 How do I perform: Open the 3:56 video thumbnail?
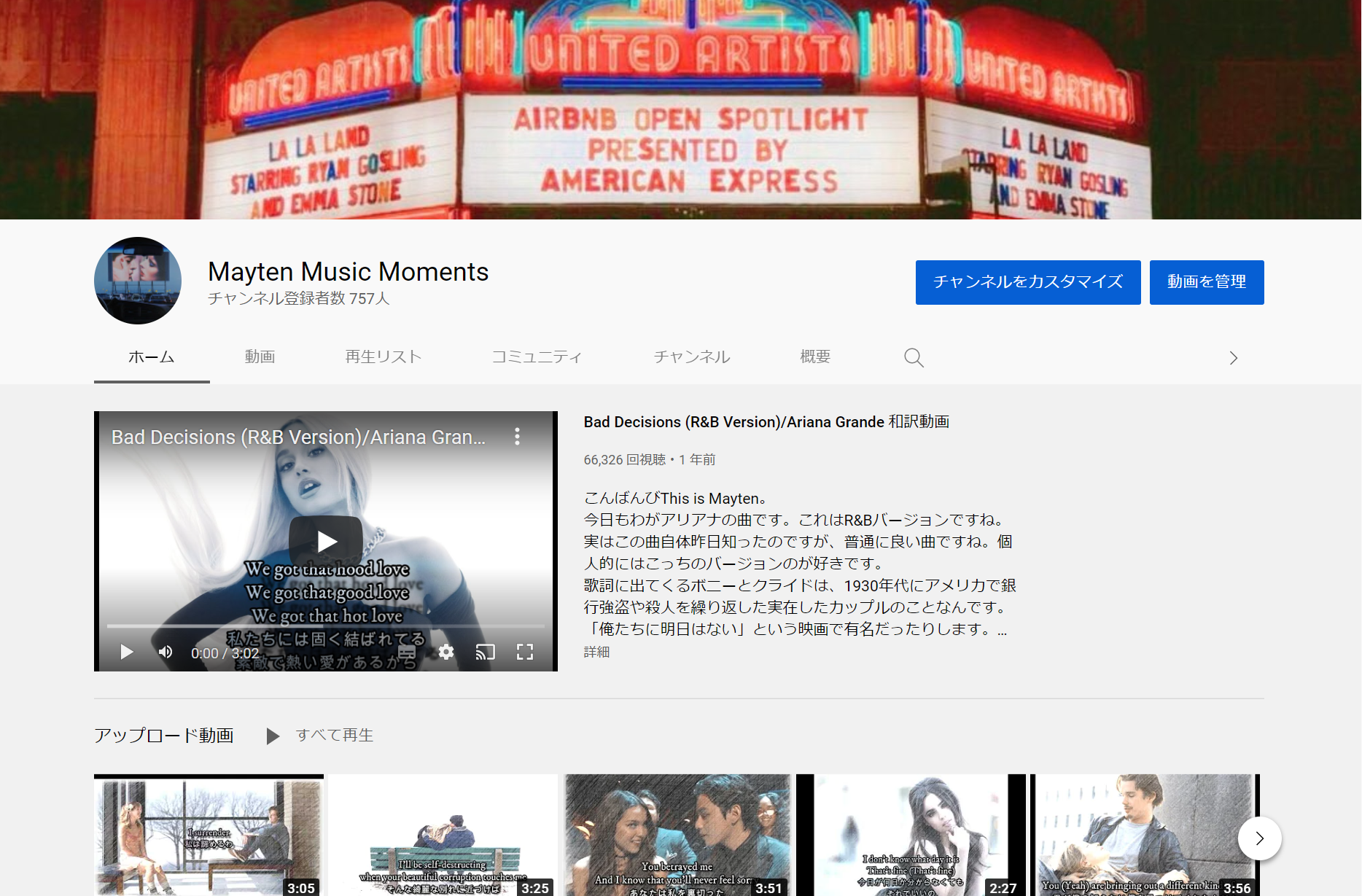1145,835
